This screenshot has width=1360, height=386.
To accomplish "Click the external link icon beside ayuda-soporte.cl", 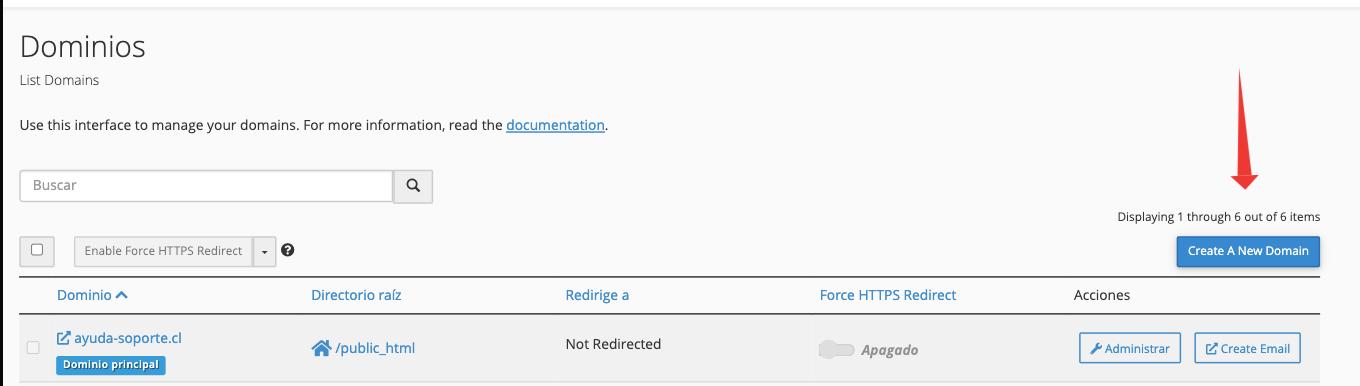I will [x=64, y=338].
